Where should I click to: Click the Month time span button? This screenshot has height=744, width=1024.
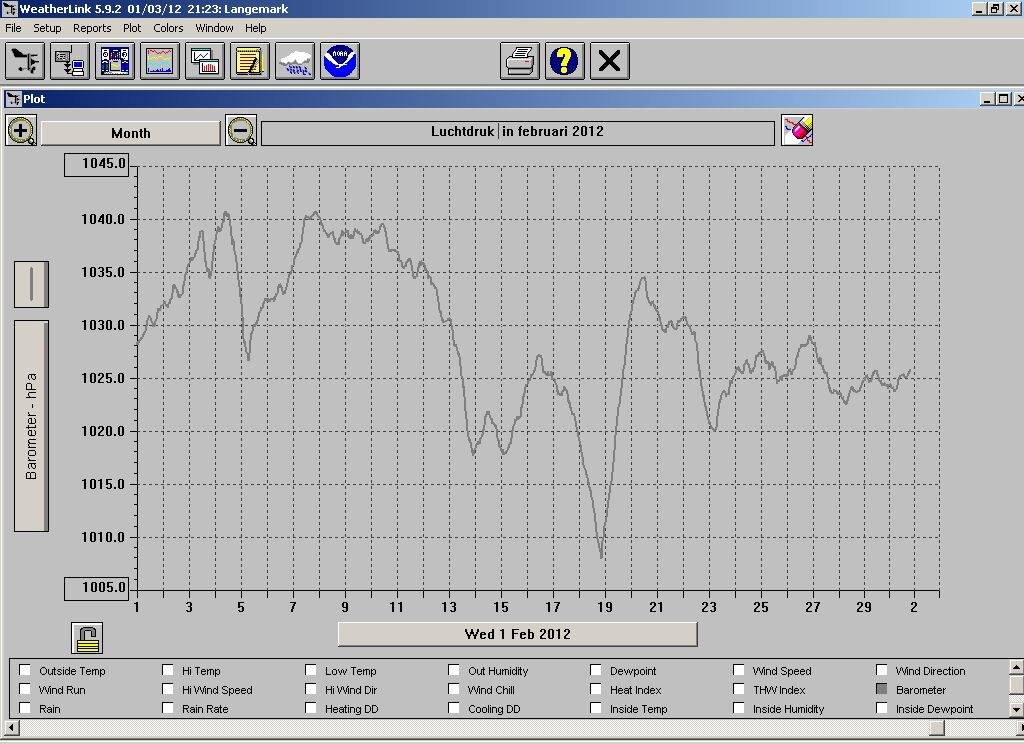[130, 133]
